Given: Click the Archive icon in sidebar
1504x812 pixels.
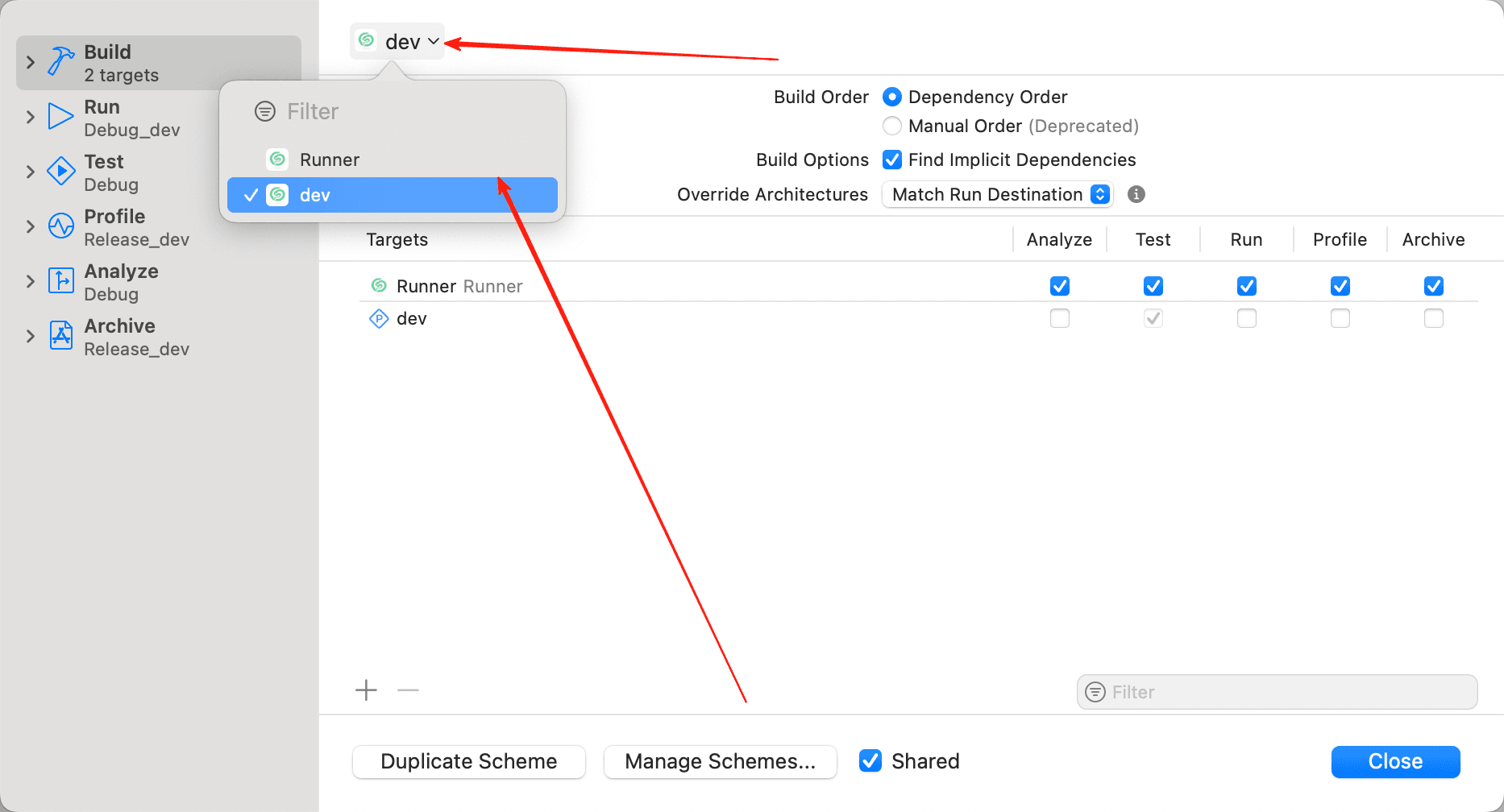Looking at the screenshot, I should 61,336.
